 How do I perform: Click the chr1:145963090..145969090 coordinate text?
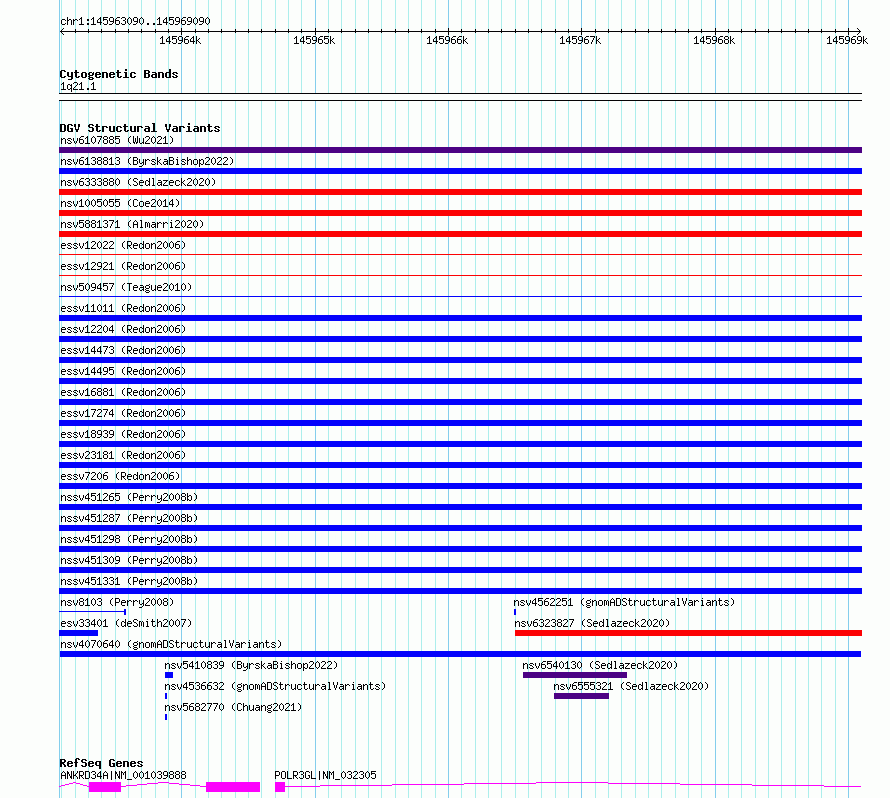[135, 22]
